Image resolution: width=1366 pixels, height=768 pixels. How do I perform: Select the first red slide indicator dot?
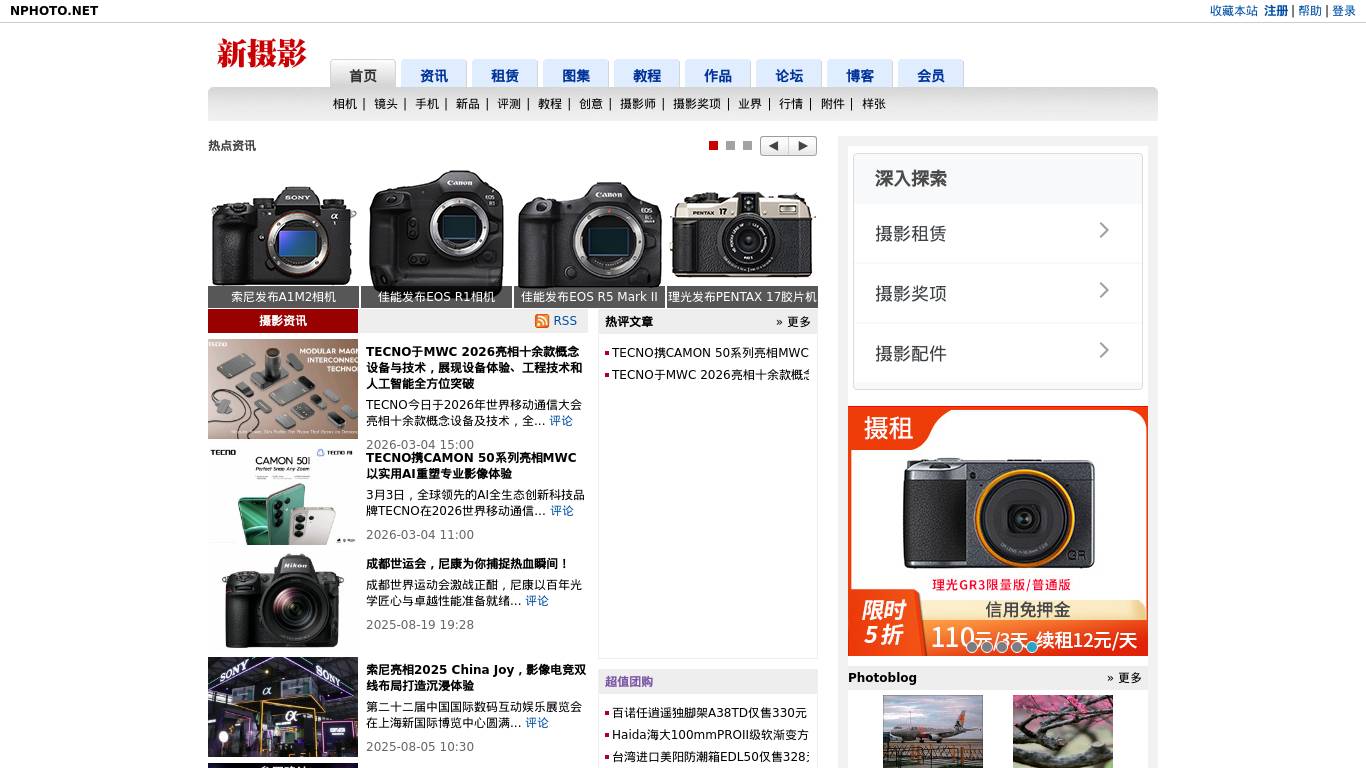click(713, 146)
